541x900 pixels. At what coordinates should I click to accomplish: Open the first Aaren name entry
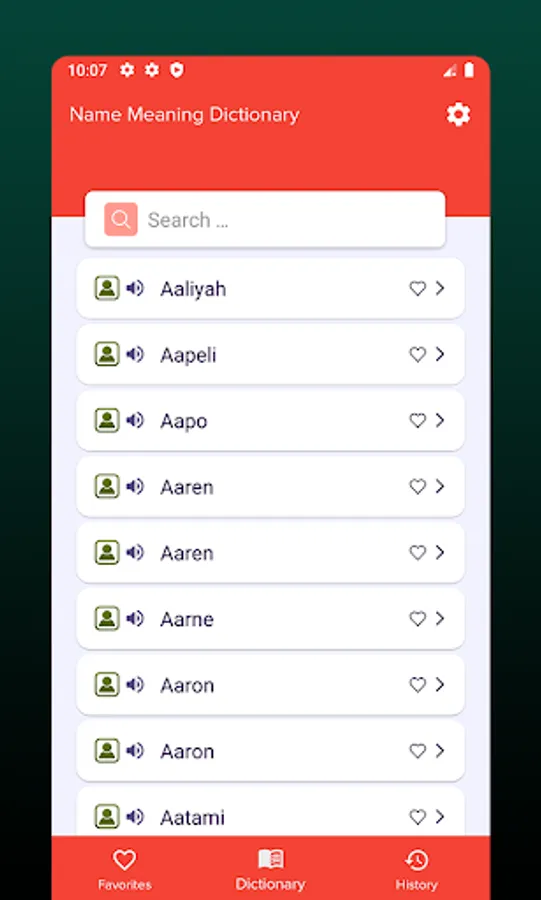270,487
